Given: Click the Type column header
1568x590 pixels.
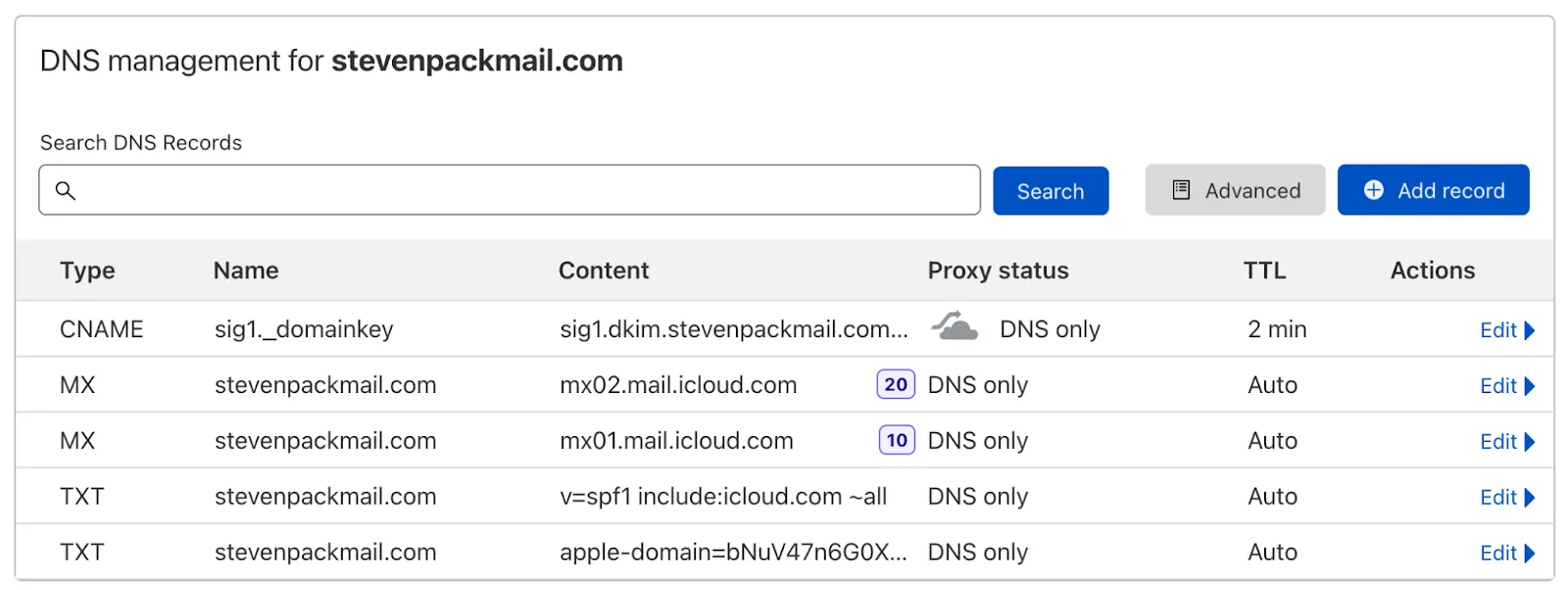Looking at the screenshot, I should pyautogui.click(x=87, y=270).
